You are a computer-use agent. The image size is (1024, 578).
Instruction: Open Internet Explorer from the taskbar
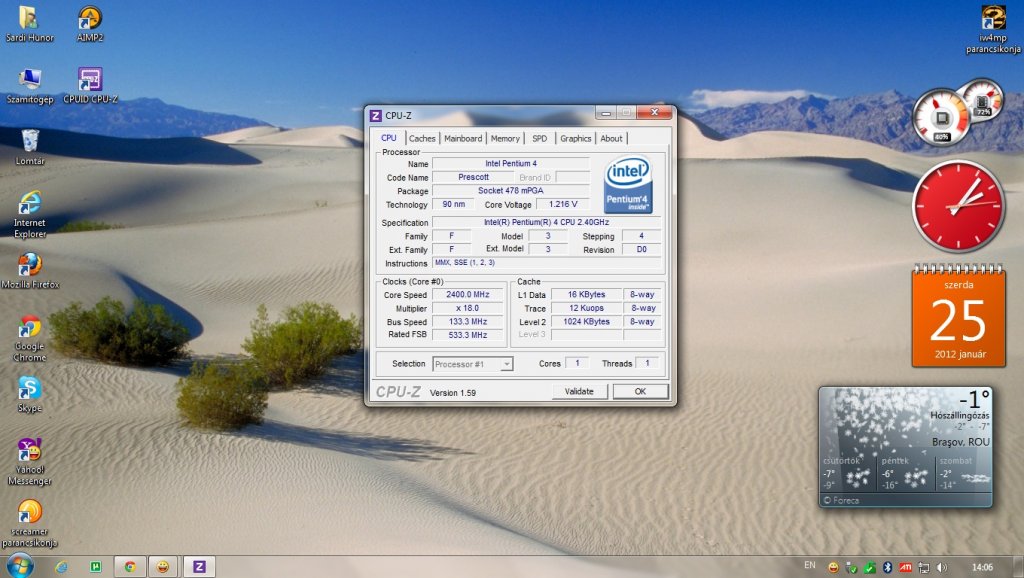tap(61, 567)
